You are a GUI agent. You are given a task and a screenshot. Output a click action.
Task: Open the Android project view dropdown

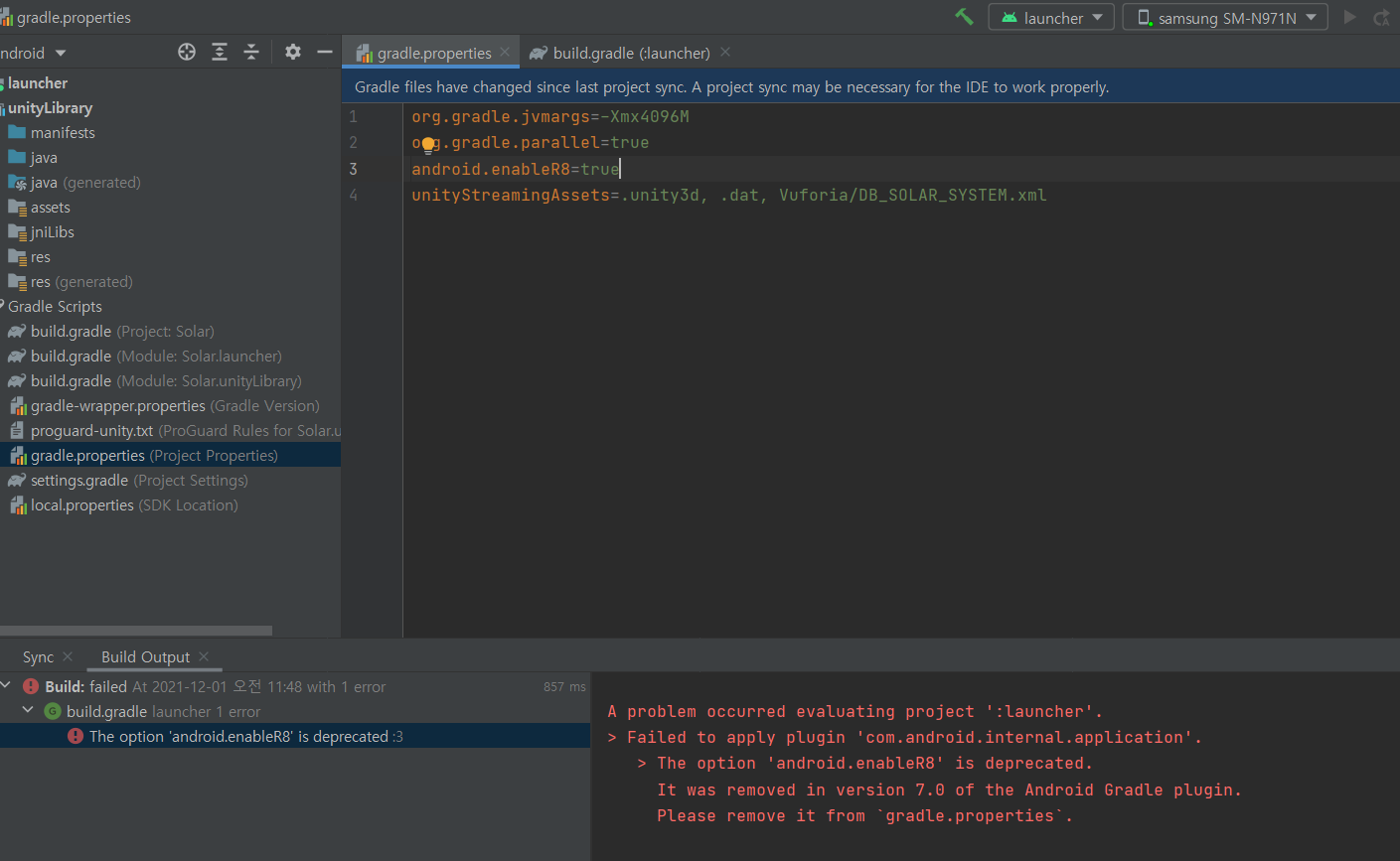pyautogui.click(x=33, y=53)
